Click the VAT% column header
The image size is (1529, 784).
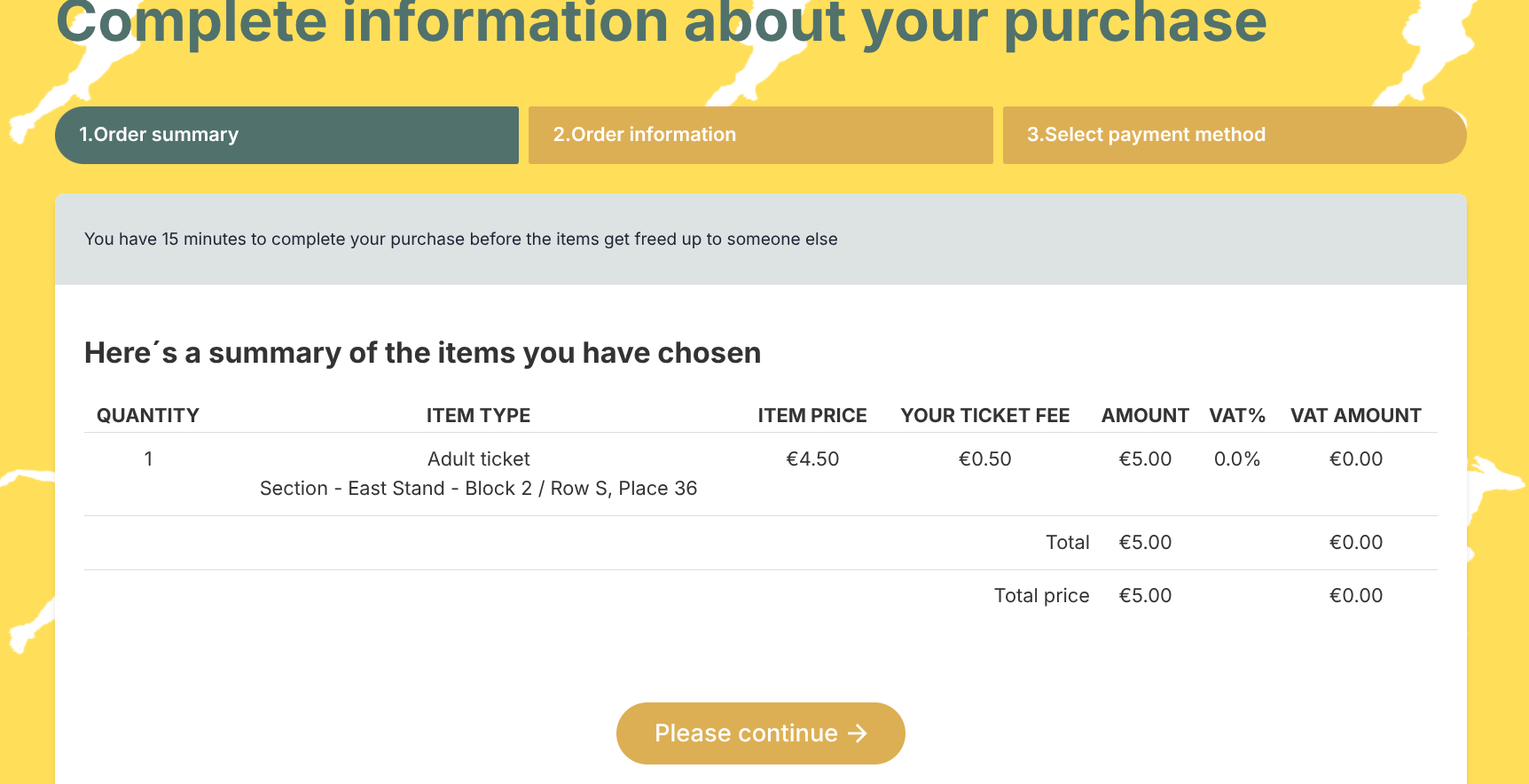pyautogui.click(x=1236, y=415)
